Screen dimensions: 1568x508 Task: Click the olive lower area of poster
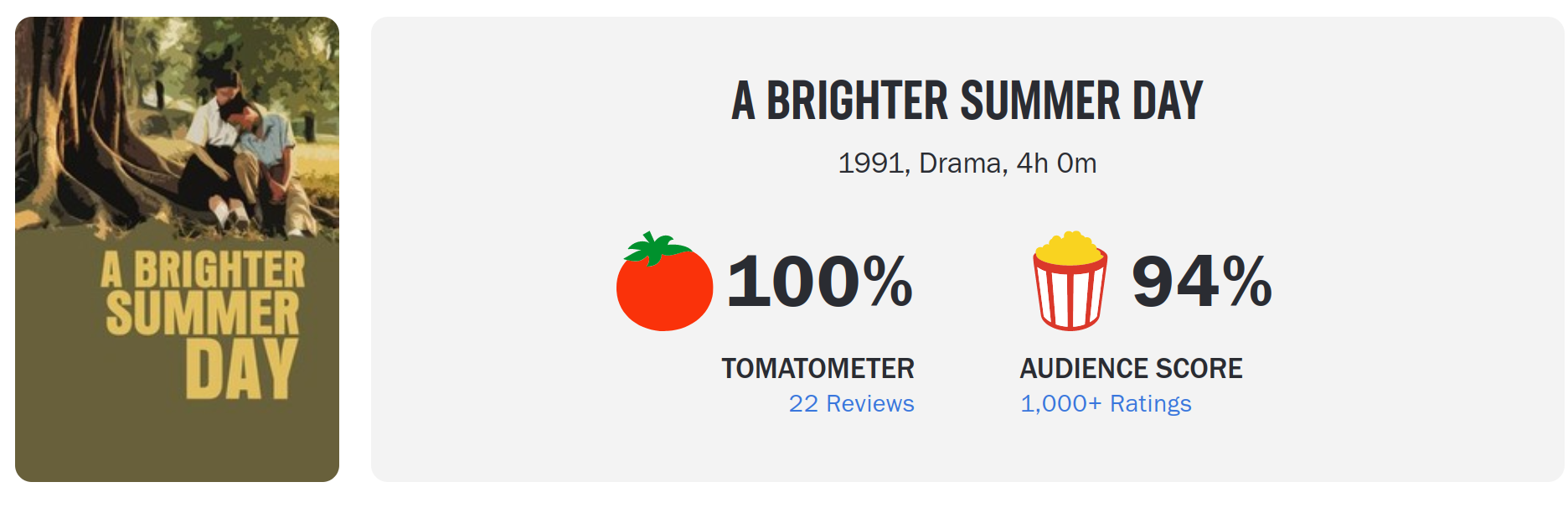(177, 440)
